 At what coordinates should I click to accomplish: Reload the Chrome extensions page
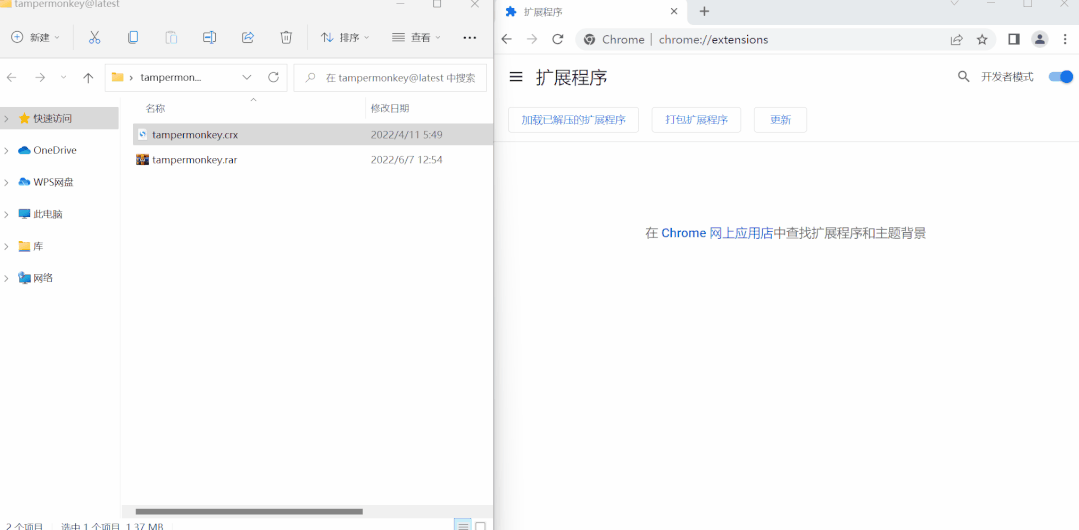[x=558, y=39]
